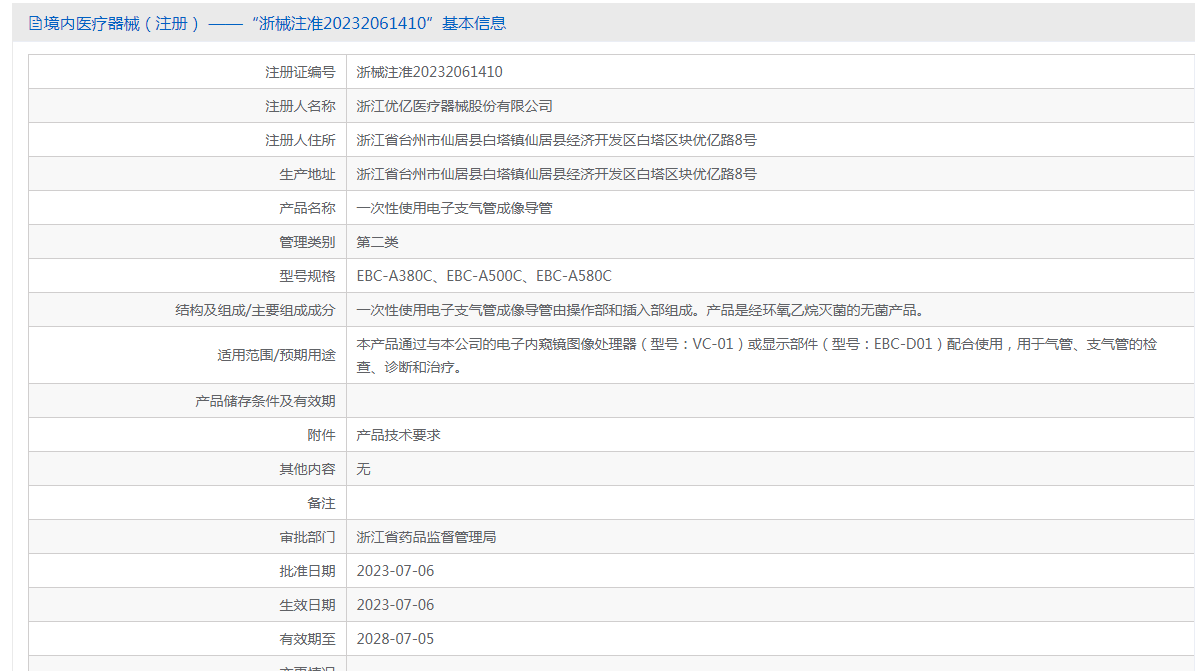
Task: Click the document icon beside the page title
Action: click(35, 24)
